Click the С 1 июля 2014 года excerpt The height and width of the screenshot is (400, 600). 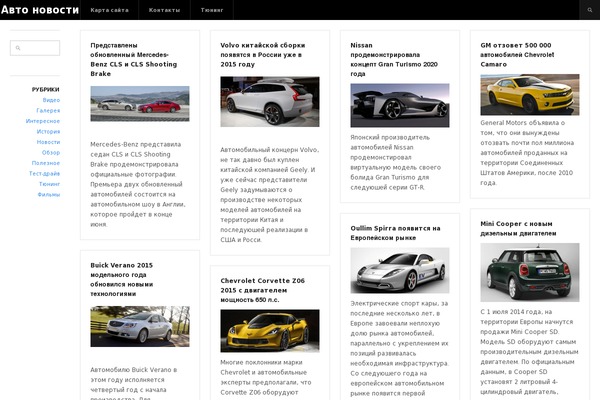pyautogui.click(x=530, y=352)
